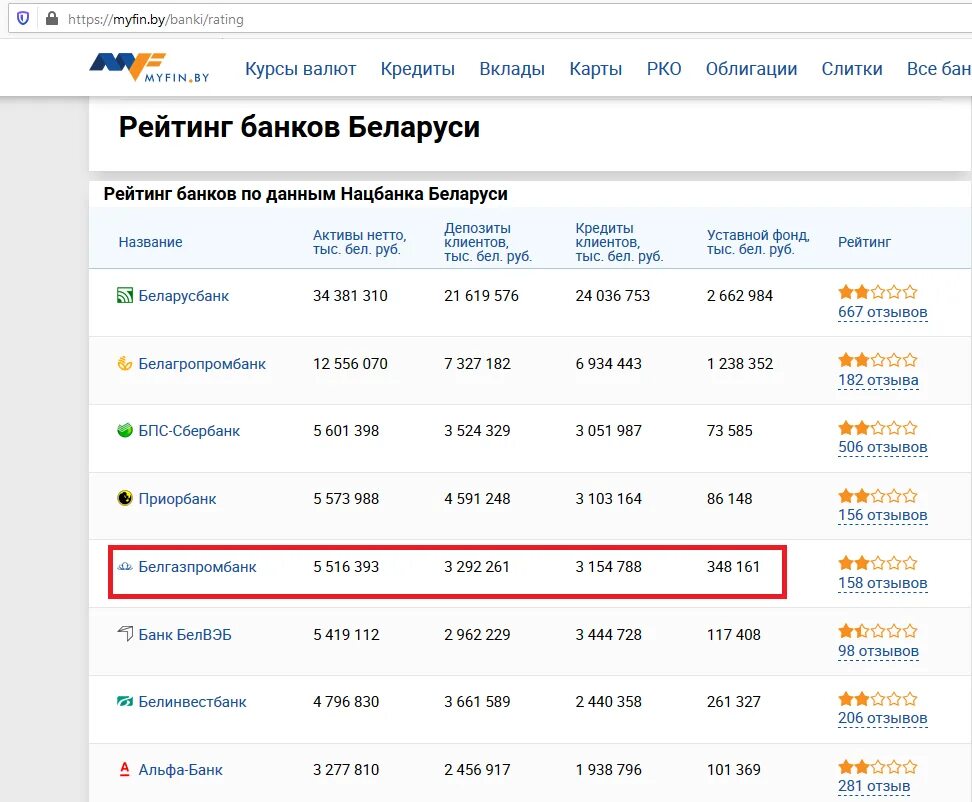972x802 pixels.
Task: Click the padlock site security icon
Action: tap(52, 19)
